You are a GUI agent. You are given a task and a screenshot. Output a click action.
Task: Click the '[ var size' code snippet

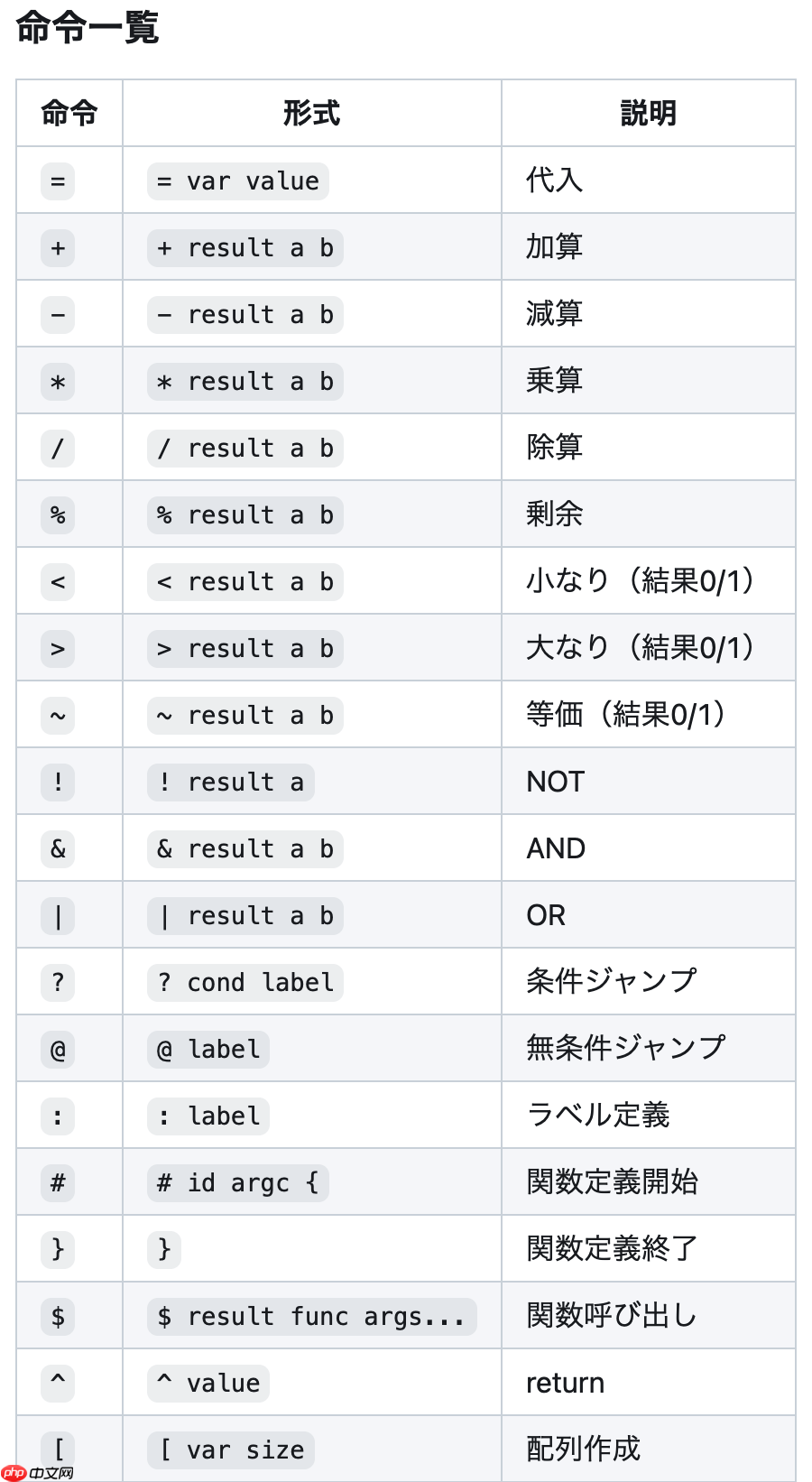coord(231,1450)
